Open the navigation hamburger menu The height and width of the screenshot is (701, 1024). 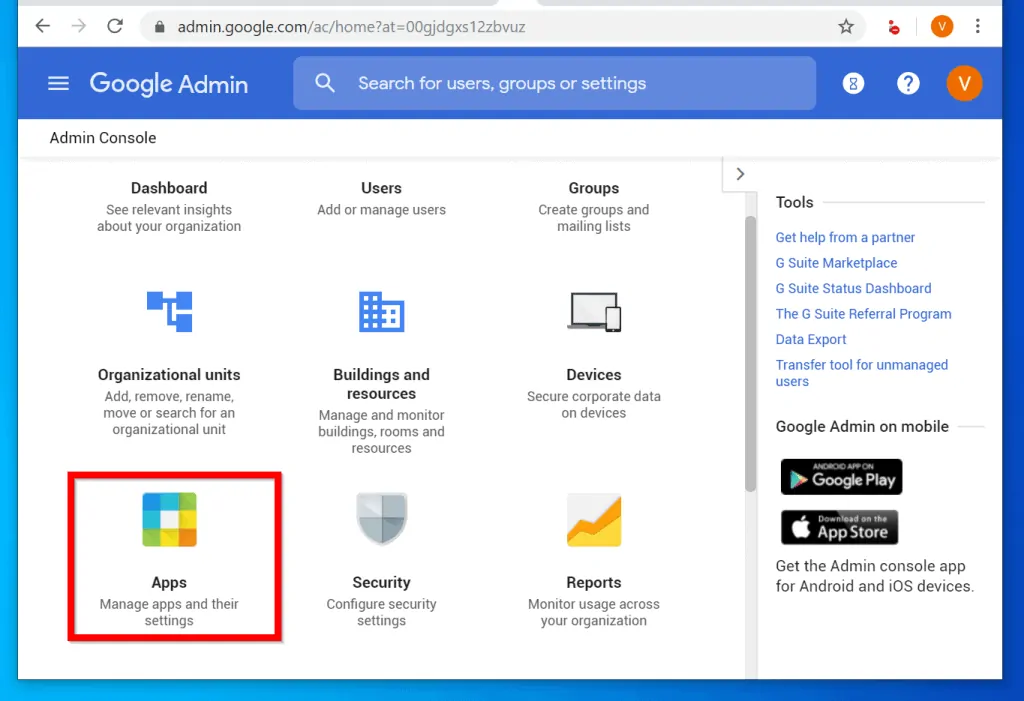(58, 83)
